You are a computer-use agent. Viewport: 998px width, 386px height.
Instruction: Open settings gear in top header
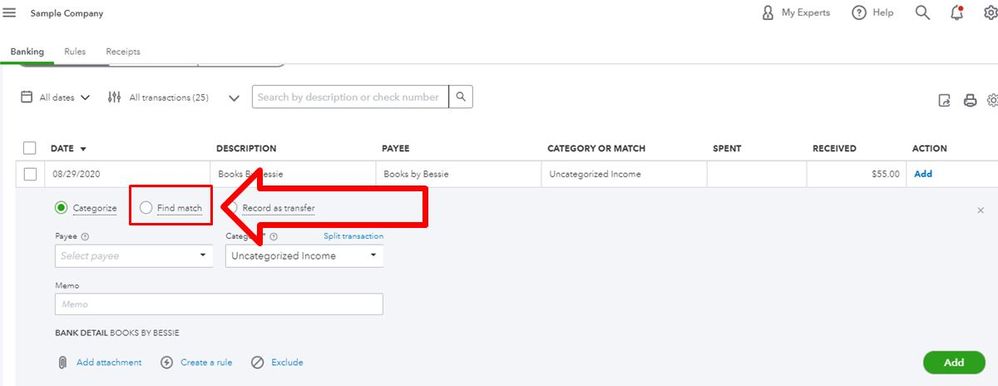point(991,13)
